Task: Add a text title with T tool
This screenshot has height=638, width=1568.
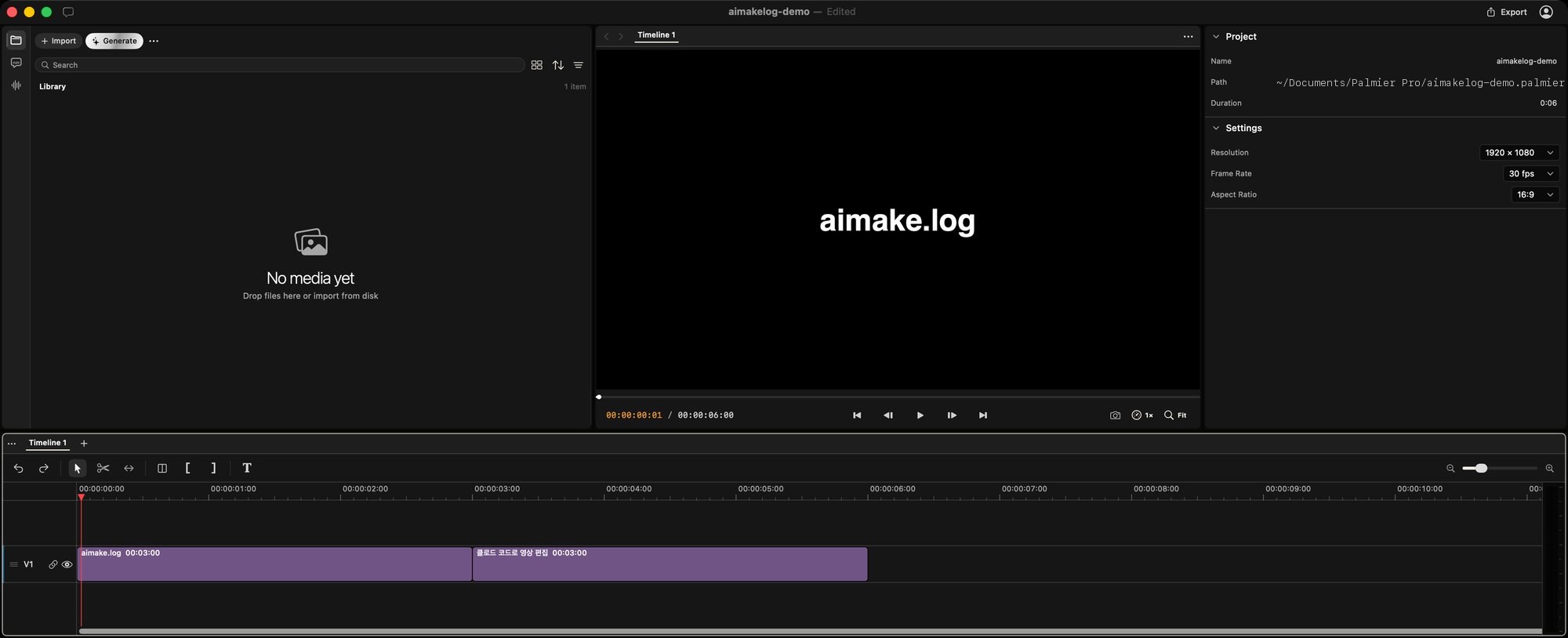Action: (247, 468)
